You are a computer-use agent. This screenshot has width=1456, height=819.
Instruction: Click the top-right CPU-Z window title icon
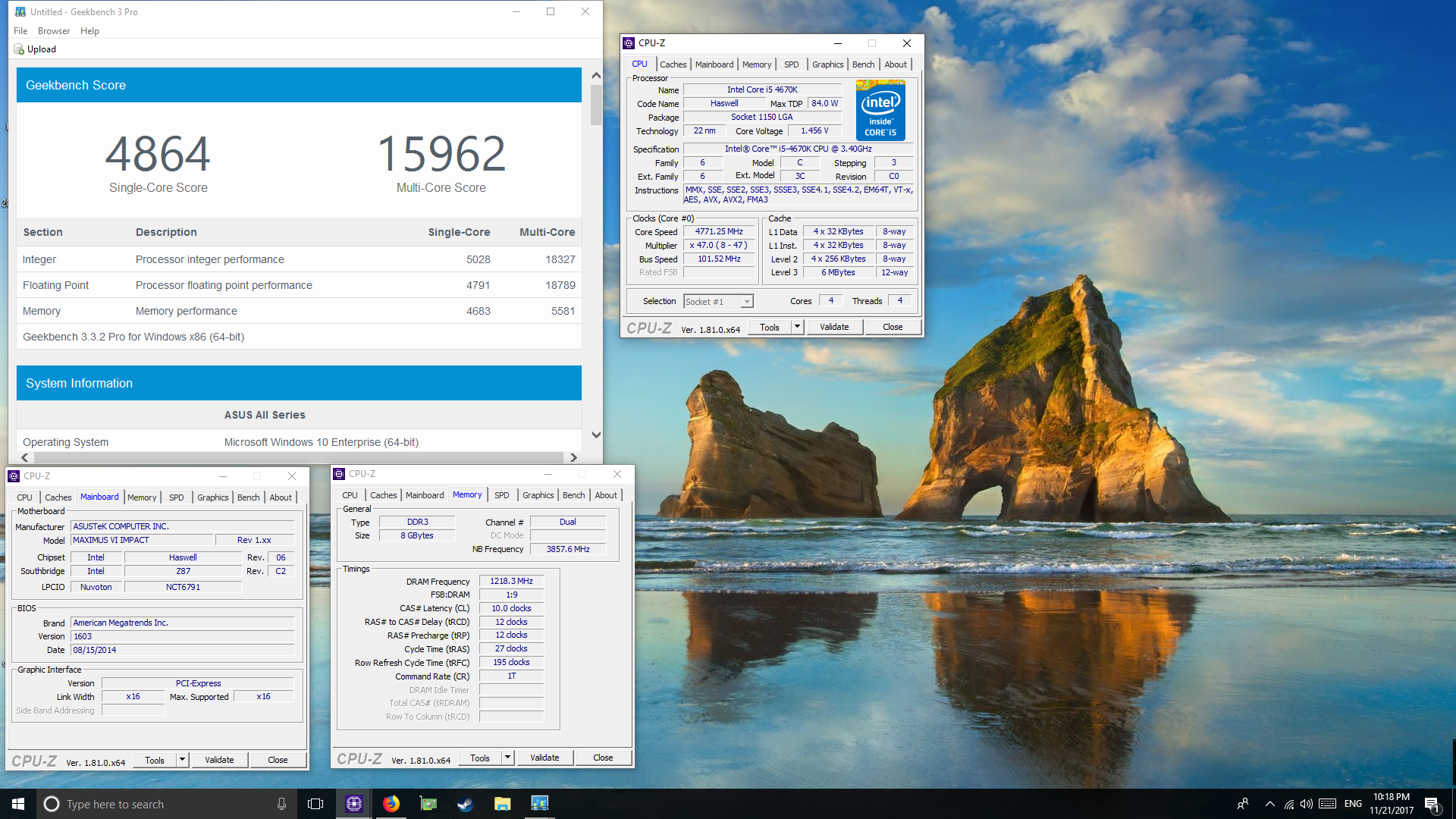629,43
